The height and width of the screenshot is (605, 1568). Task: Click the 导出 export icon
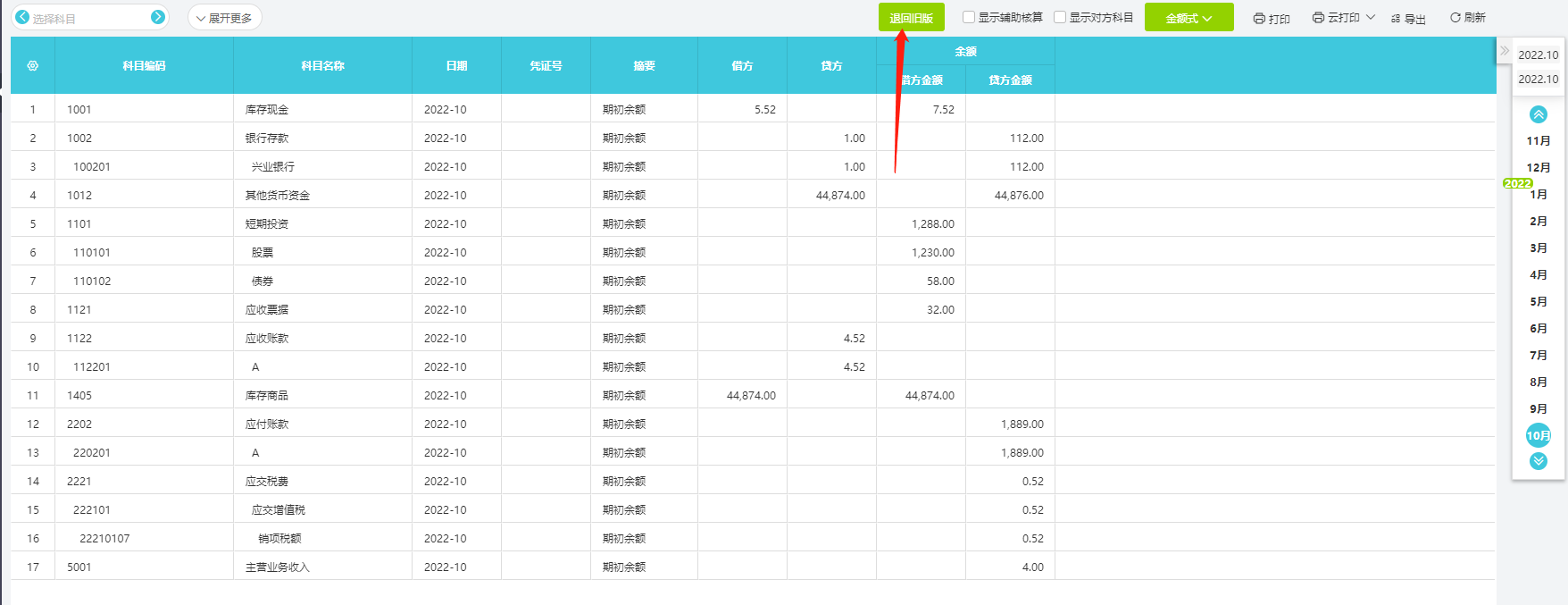point(1396,18)
